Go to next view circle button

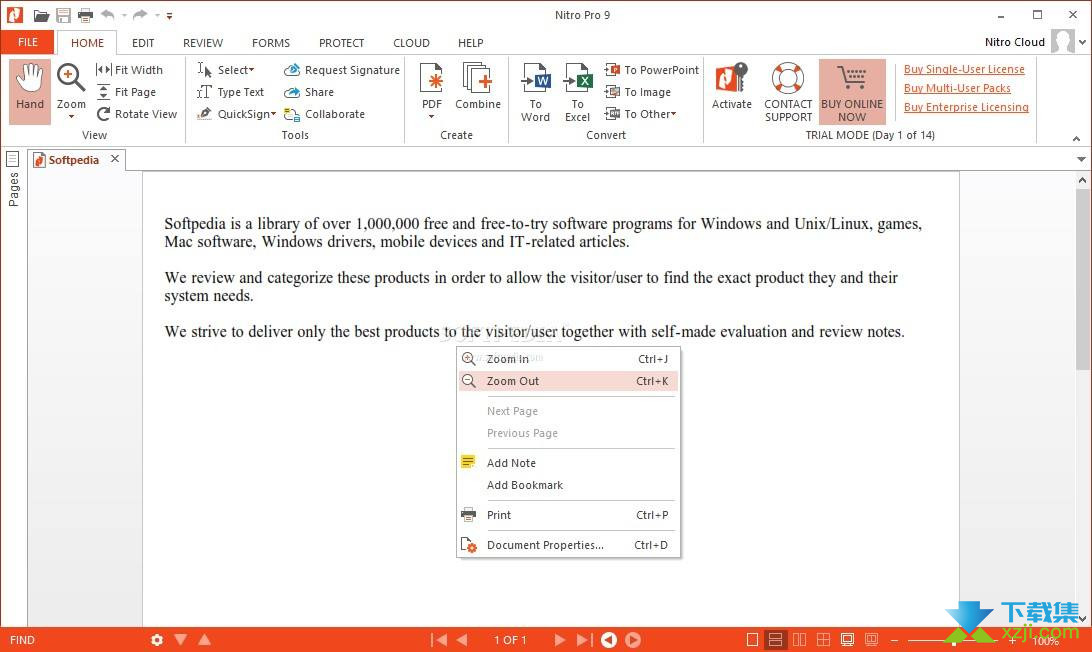pyautogui.click(x=633, y=639)
